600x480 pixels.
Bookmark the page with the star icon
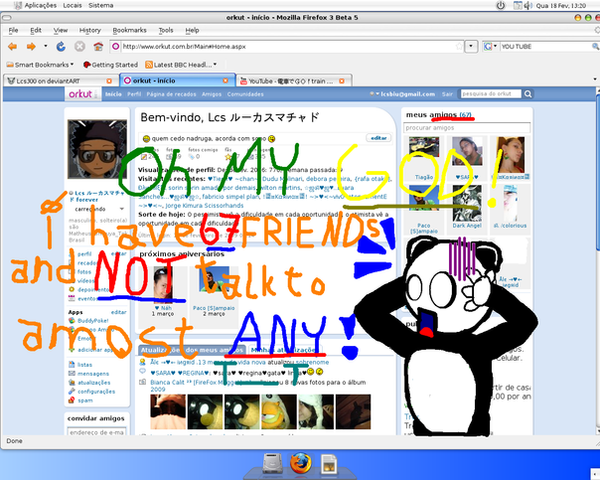point(459,47)
